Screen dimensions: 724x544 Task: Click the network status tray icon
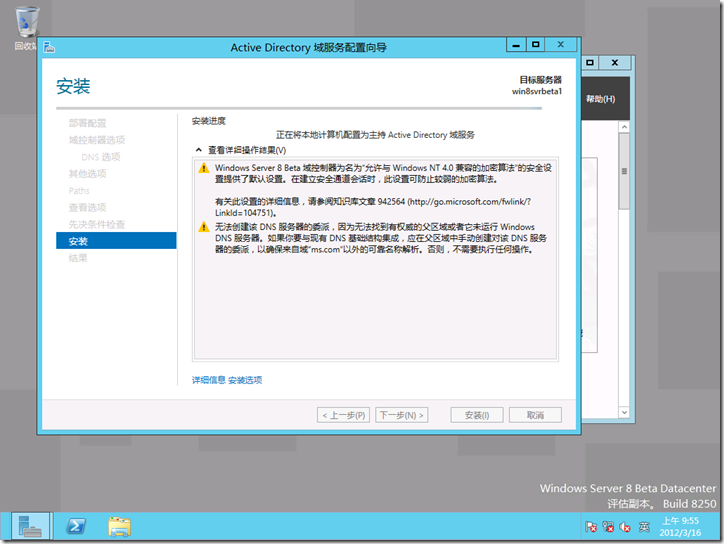click(608, 527)
